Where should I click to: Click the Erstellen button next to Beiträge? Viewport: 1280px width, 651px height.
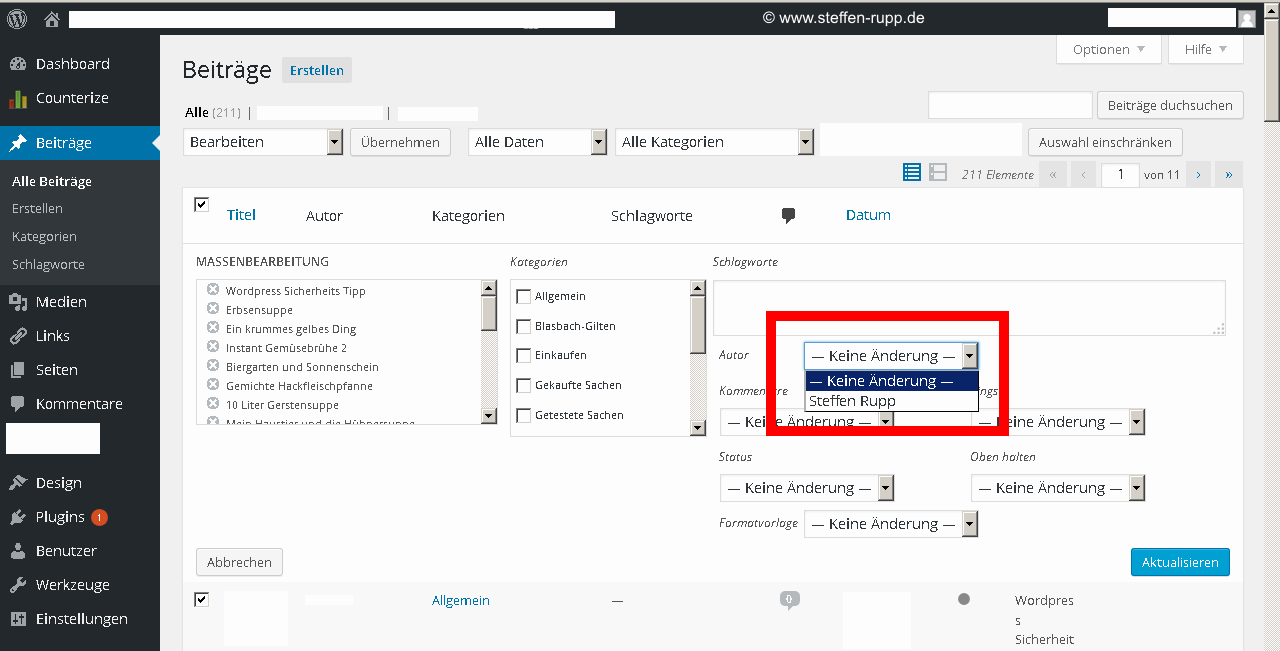[x=317, y=70]
